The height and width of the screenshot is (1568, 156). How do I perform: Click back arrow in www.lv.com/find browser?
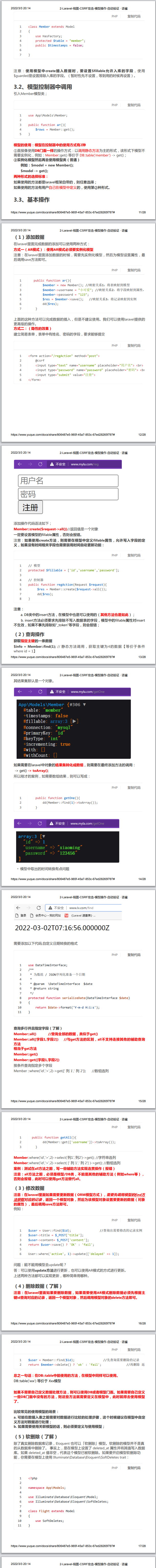[18, 907]
